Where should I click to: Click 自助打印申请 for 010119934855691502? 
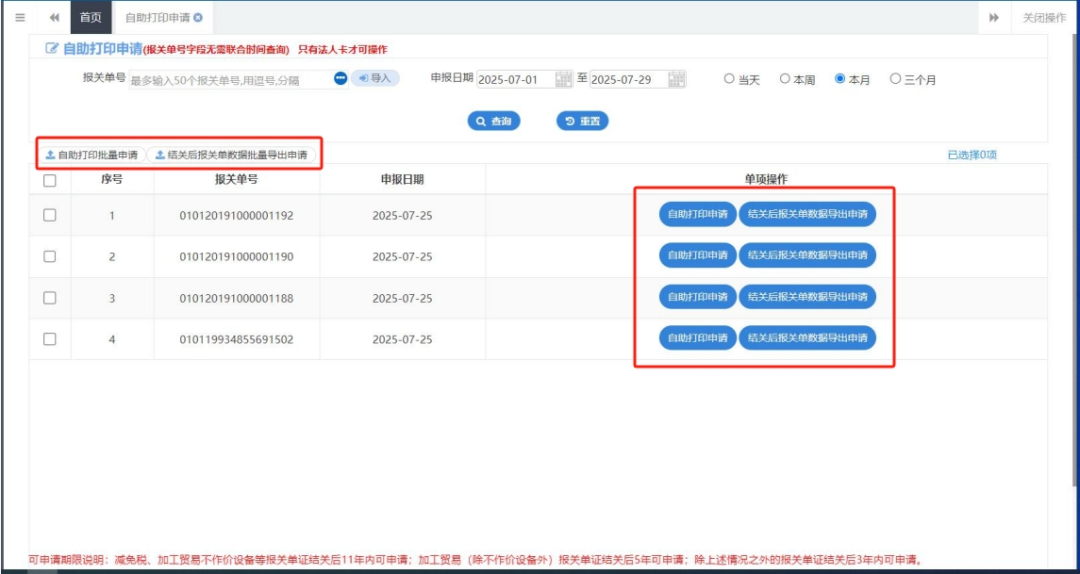point(698,338)
